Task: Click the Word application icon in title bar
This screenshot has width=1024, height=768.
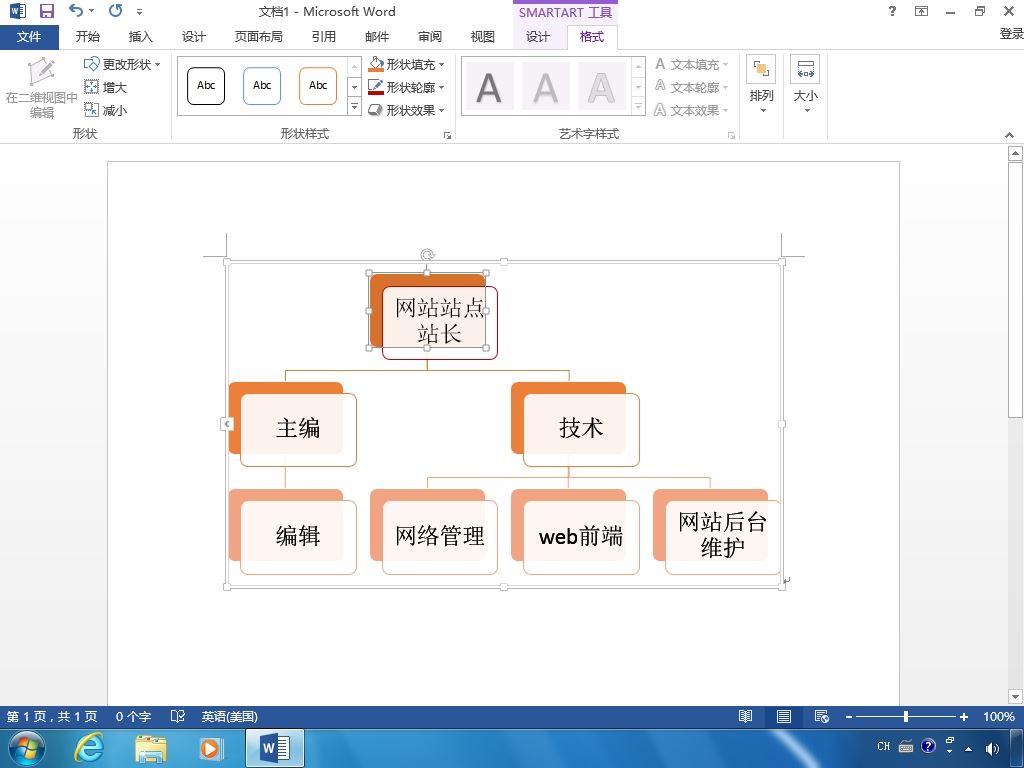Action: 18,10
